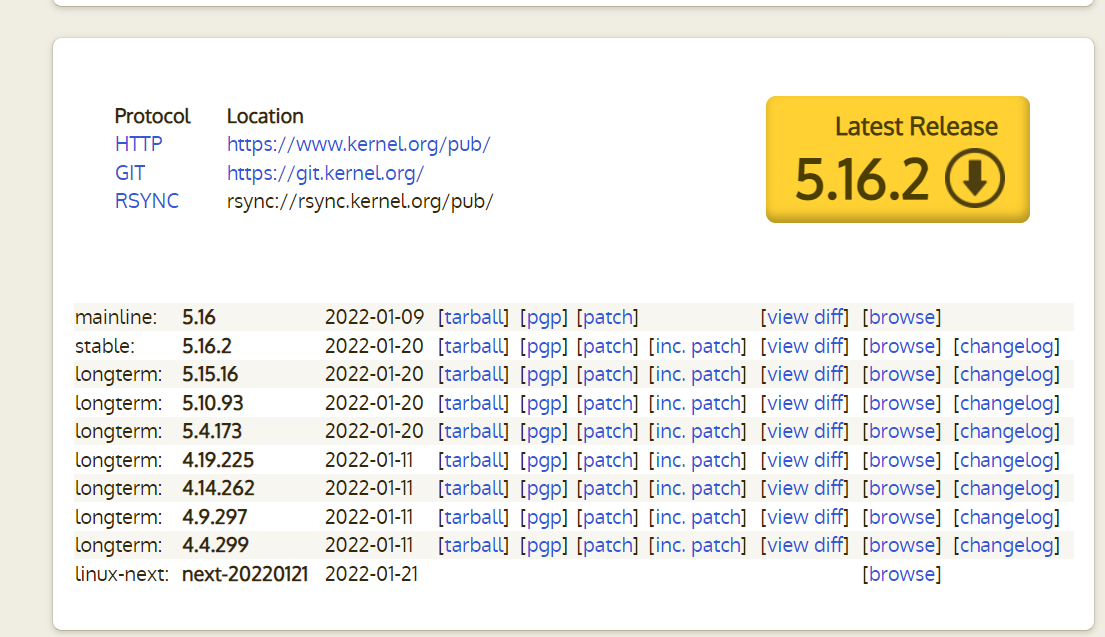The height and width of the screenshot is (637, 1105).
Task: Open the RSYNC protocol link
Action: (x=147, y=201)
